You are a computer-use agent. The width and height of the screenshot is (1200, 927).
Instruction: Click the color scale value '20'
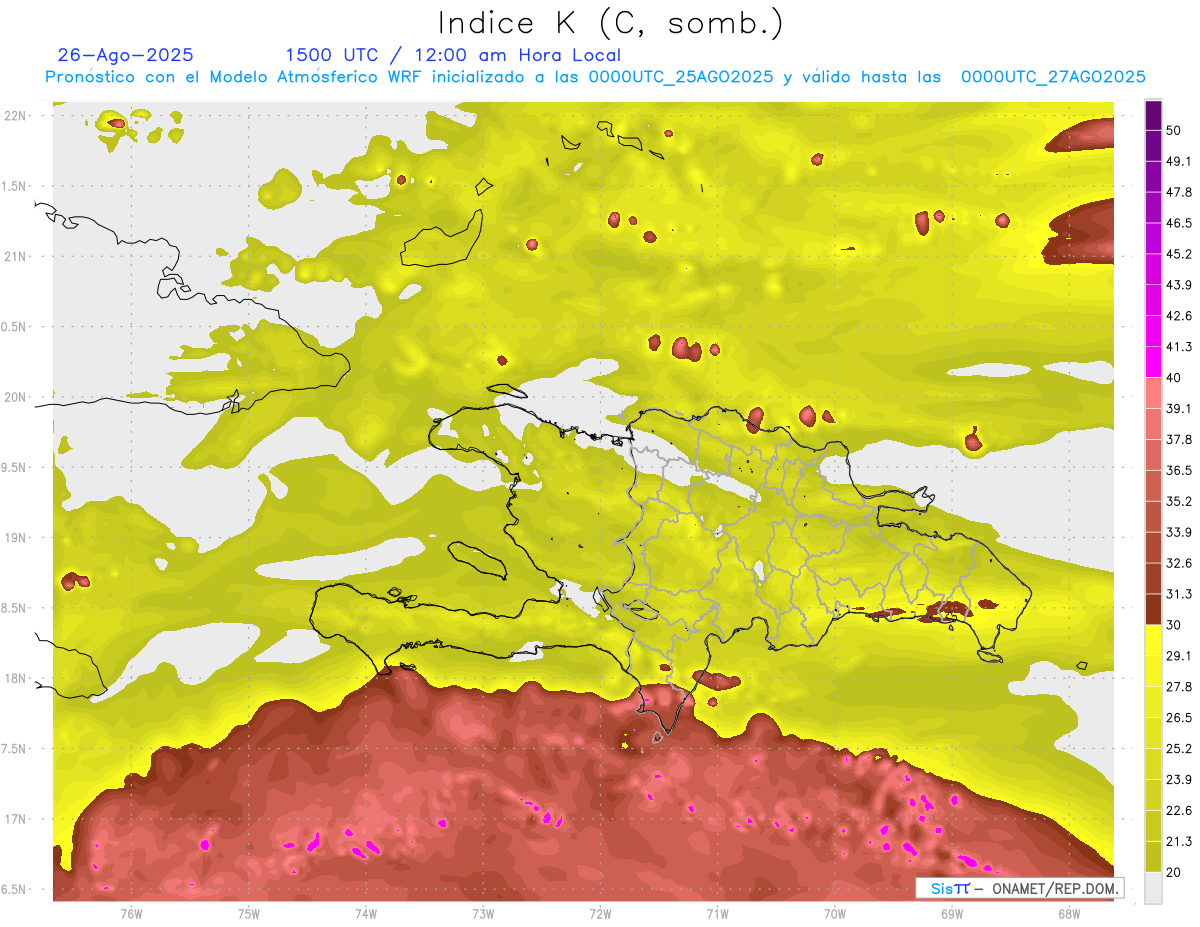pos(1175,873)
